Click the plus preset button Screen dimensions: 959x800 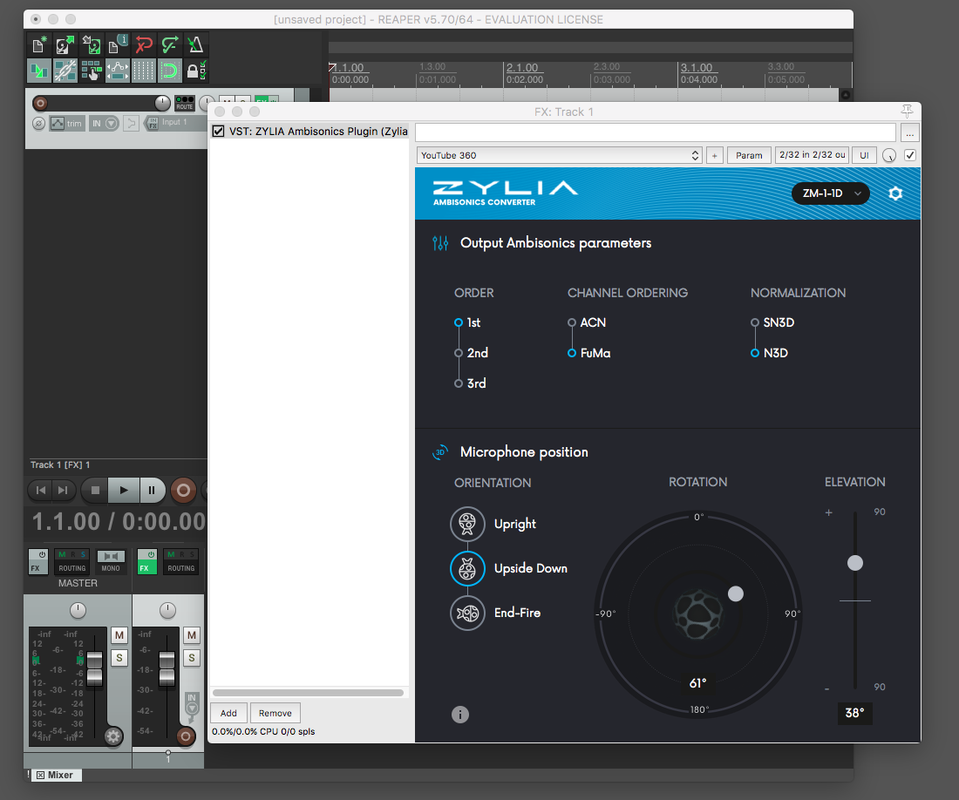pos(714,155)
